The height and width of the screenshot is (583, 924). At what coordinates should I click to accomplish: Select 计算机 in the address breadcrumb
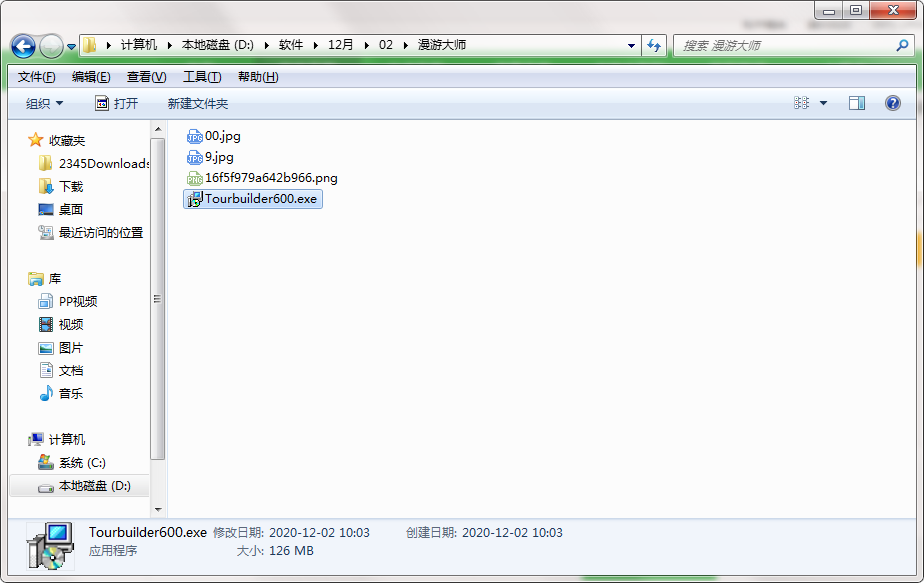tap(139, 45)
